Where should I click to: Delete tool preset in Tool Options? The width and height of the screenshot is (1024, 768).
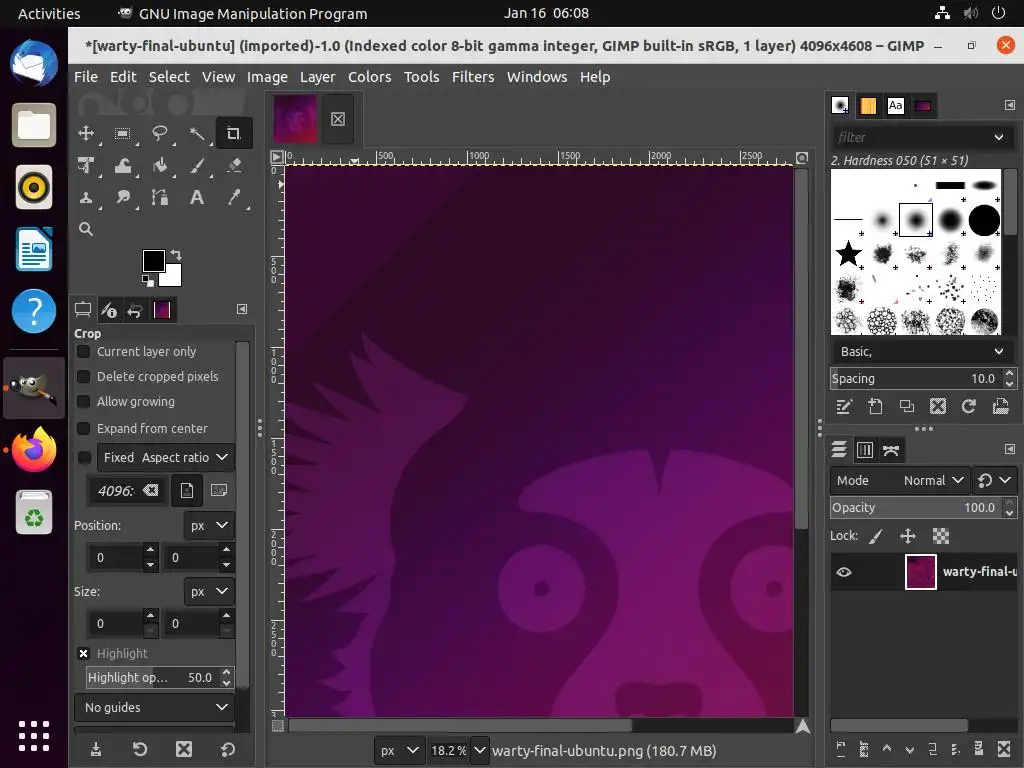[184, 749]
